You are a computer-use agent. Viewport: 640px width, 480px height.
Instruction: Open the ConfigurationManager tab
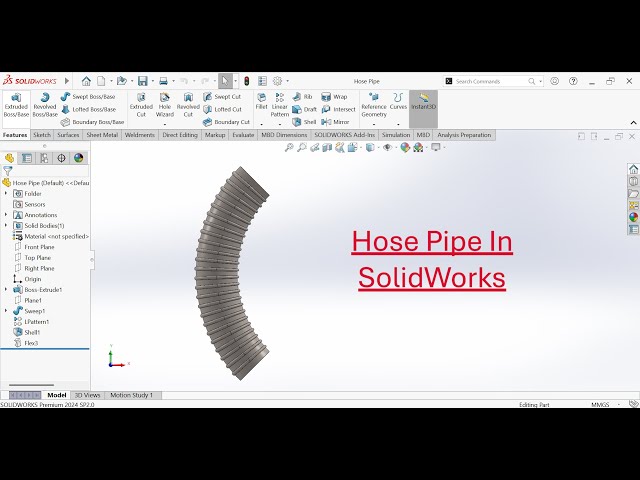pyautogui.click(x=44, y=158)
